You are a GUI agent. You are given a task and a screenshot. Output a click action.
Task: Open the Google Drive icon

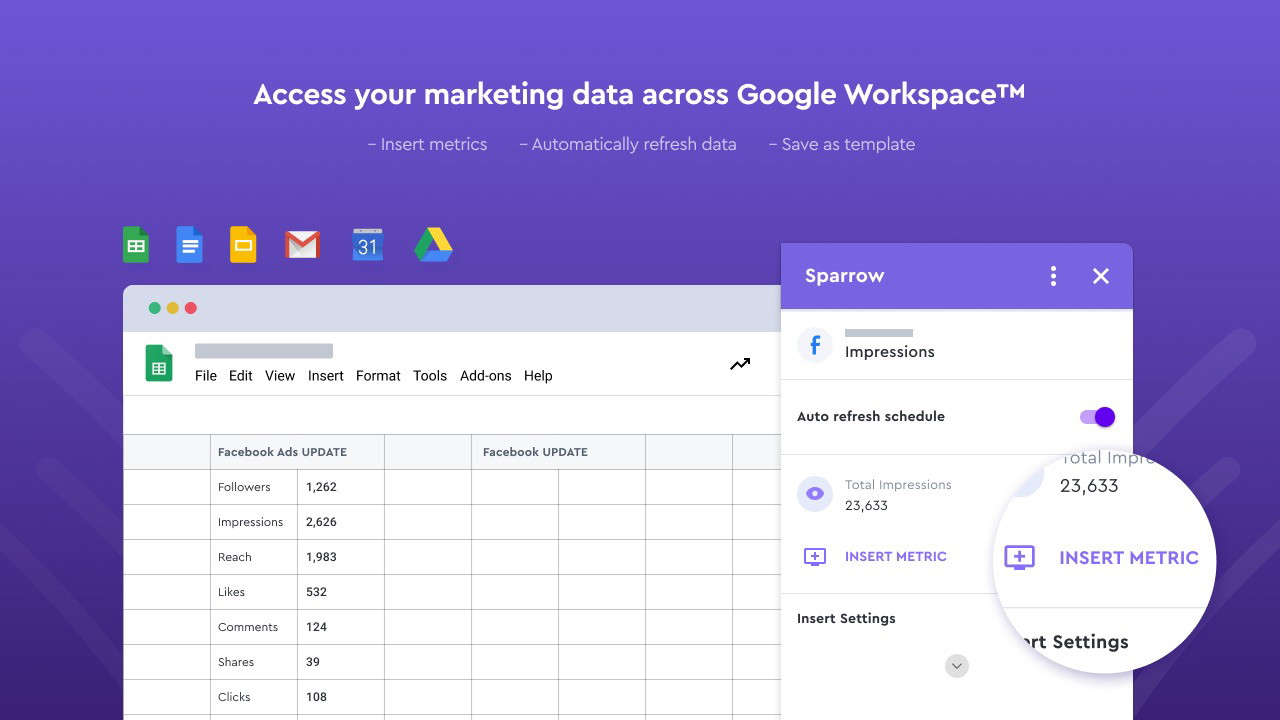[433, 245]
